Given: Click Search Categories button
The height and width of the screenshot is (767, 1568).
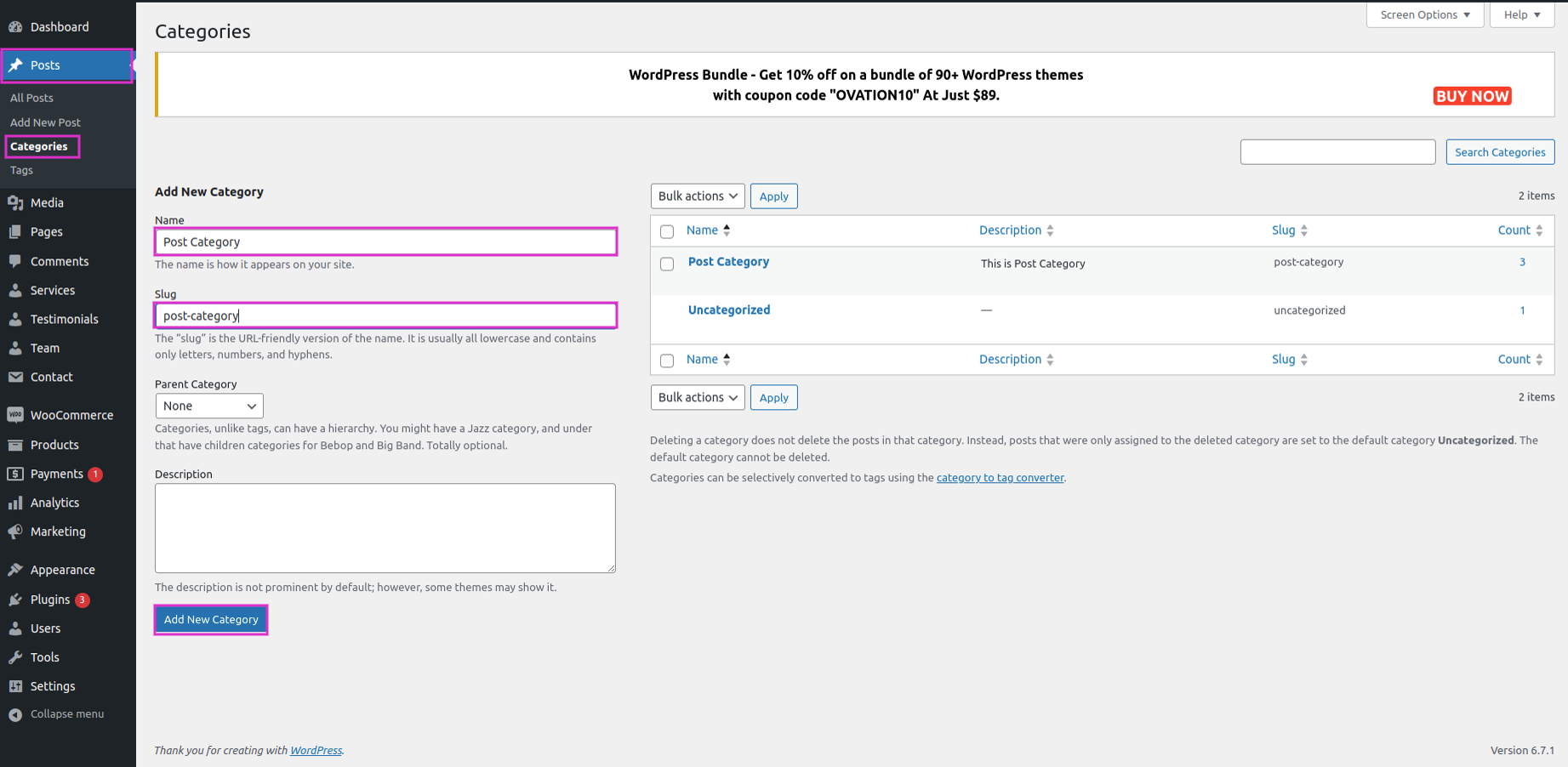Looking at the screenshot, I should click(1500, 152).
